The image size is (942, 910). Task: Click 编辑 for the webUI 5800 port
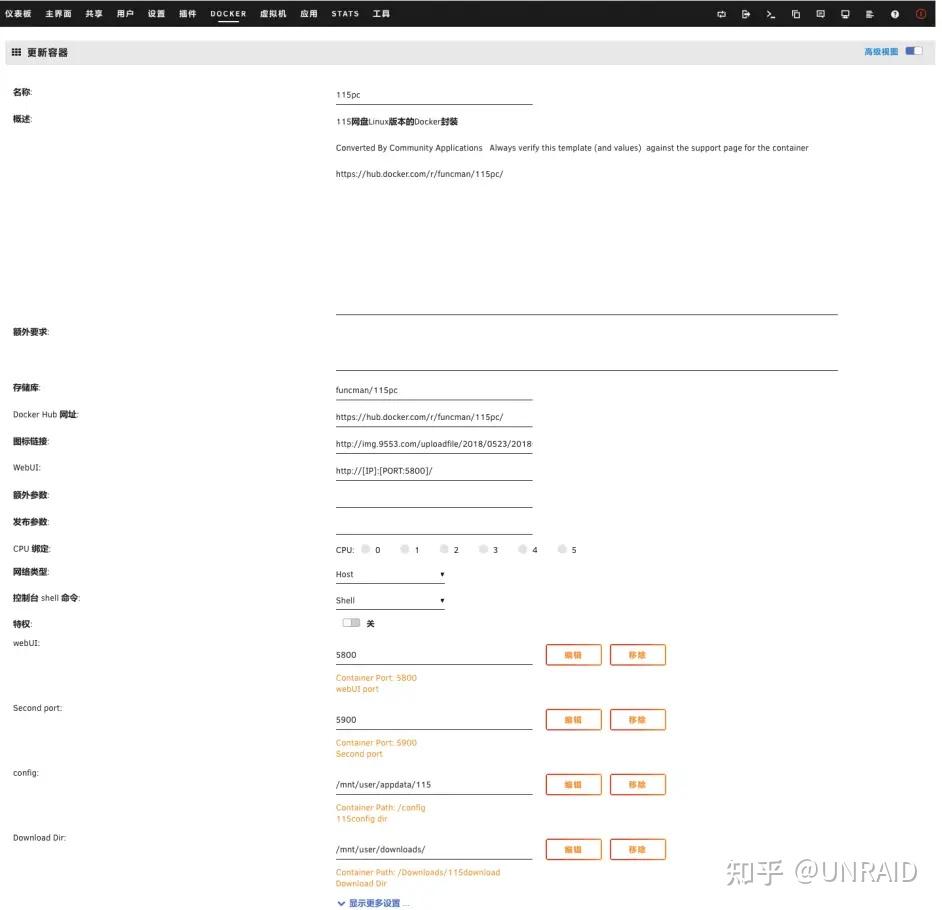573,654
